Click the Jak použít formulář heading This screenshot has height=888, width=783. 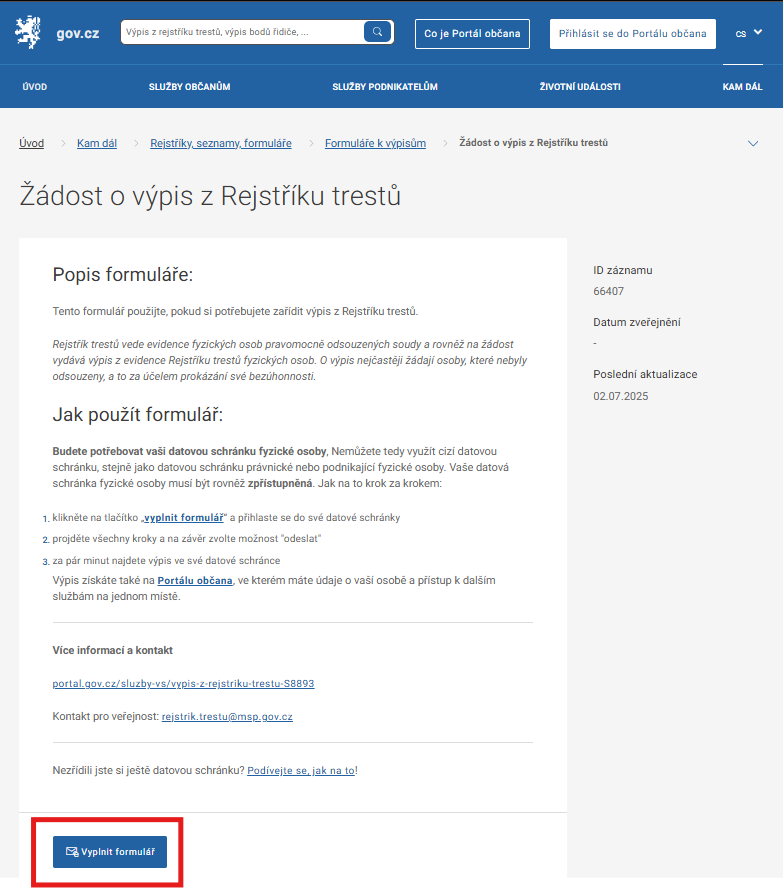tap(138, 415)
